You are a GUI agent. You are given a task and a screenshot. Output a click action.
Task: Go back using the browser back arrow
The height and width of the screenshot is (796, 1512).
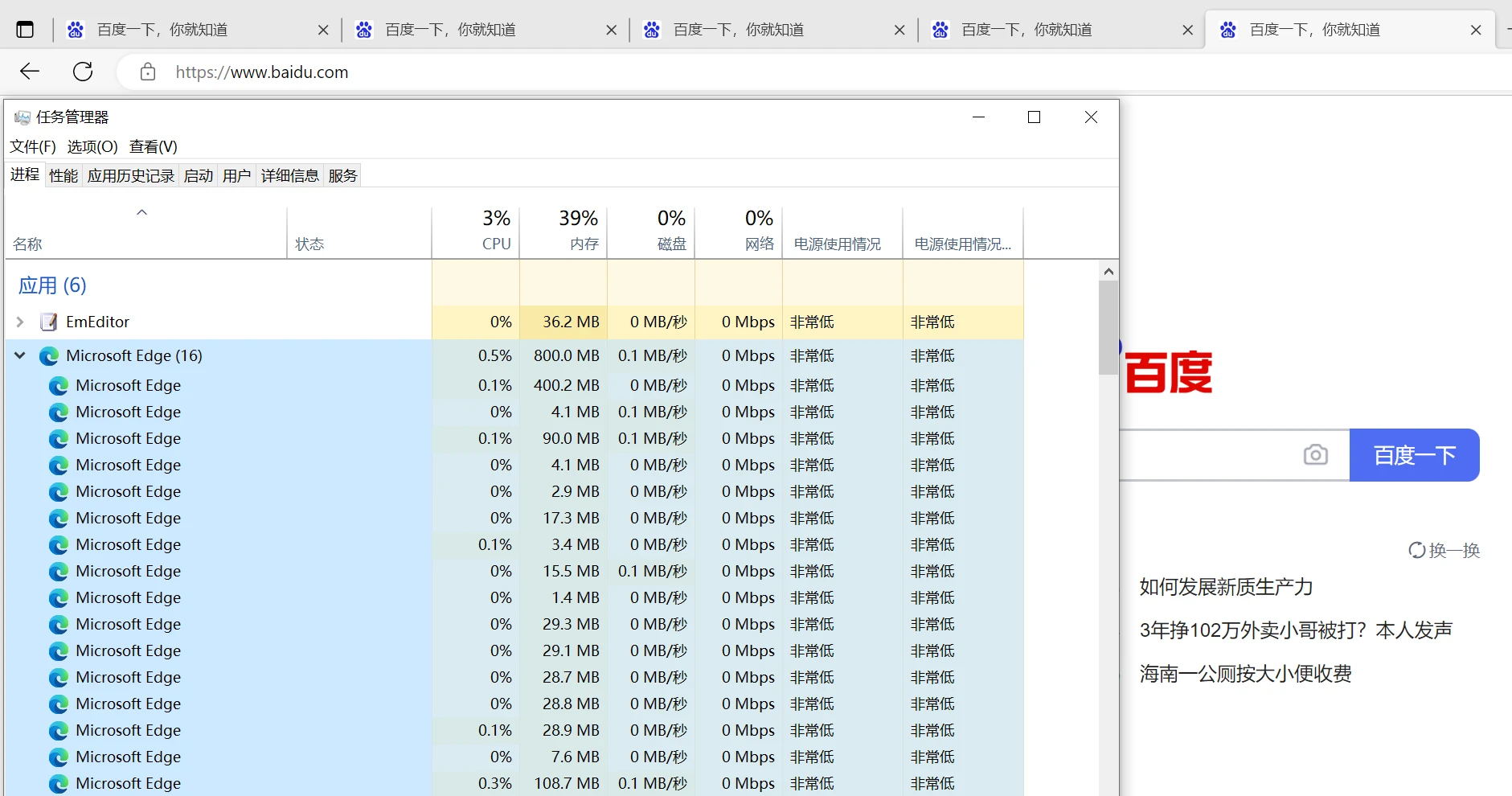(30, 72)
